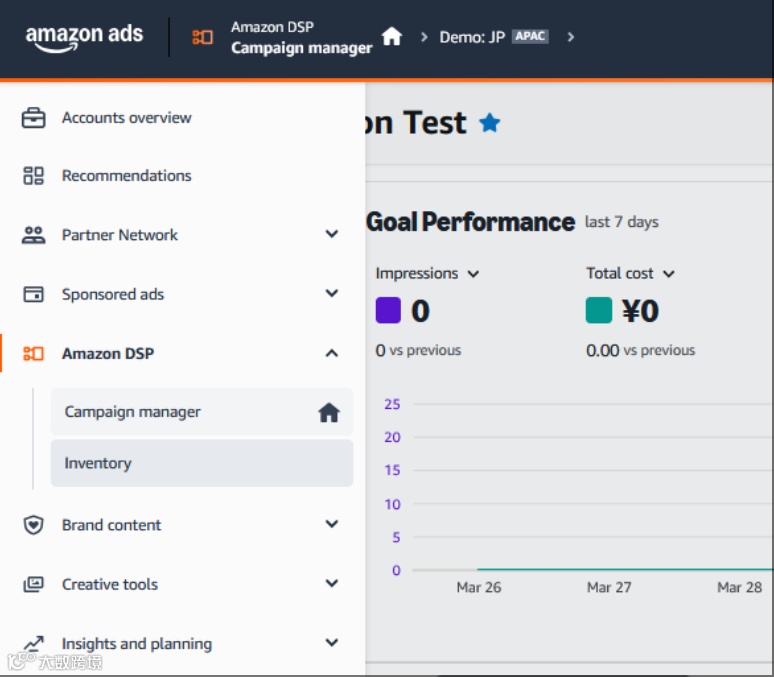Click the Amazon DSP icon in header
This screenshot has height=677, width=774.
click(202, 37)
